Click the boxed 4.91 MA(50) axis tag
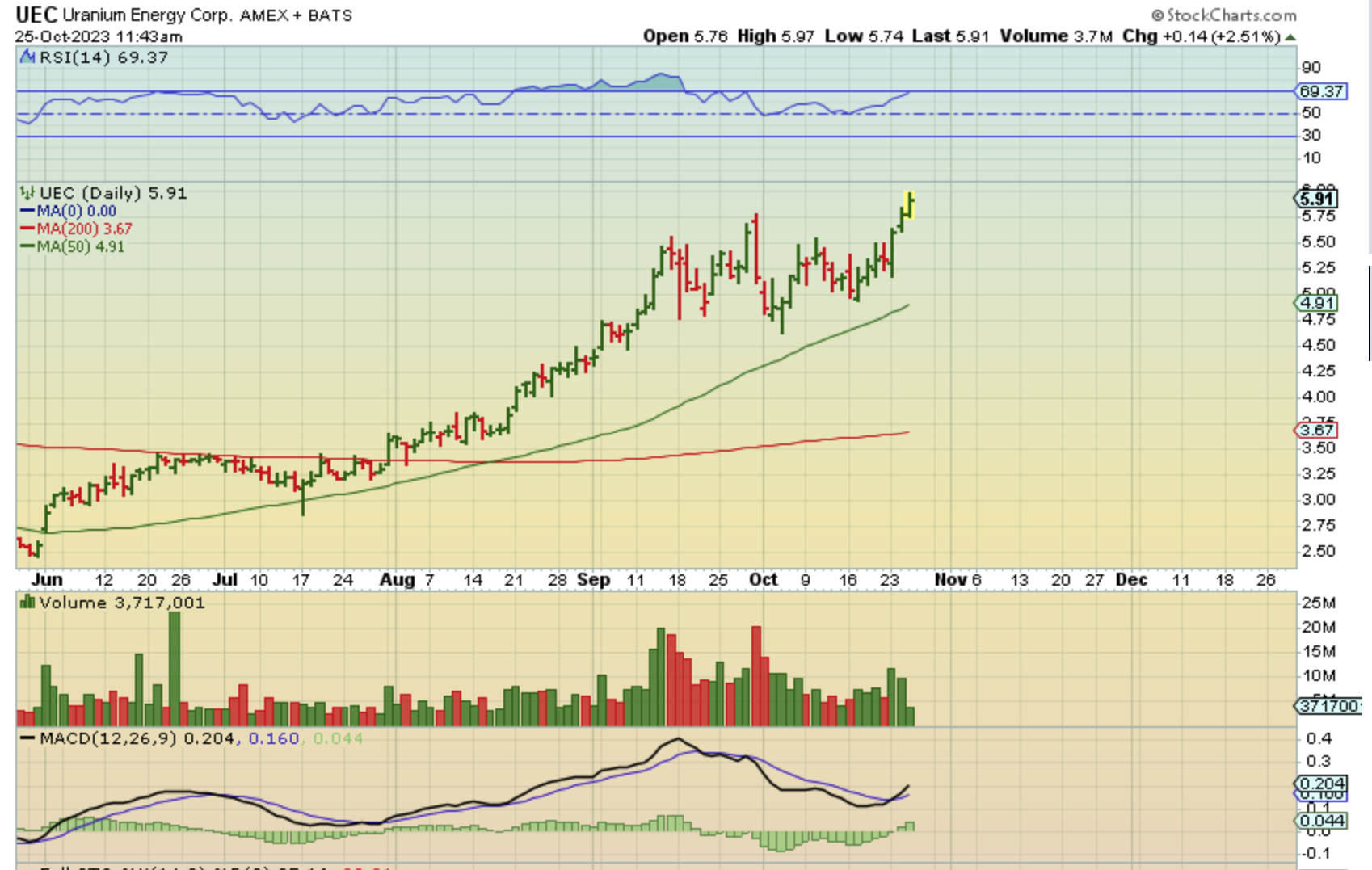The image size is (1372, 870). [1317, 303]
